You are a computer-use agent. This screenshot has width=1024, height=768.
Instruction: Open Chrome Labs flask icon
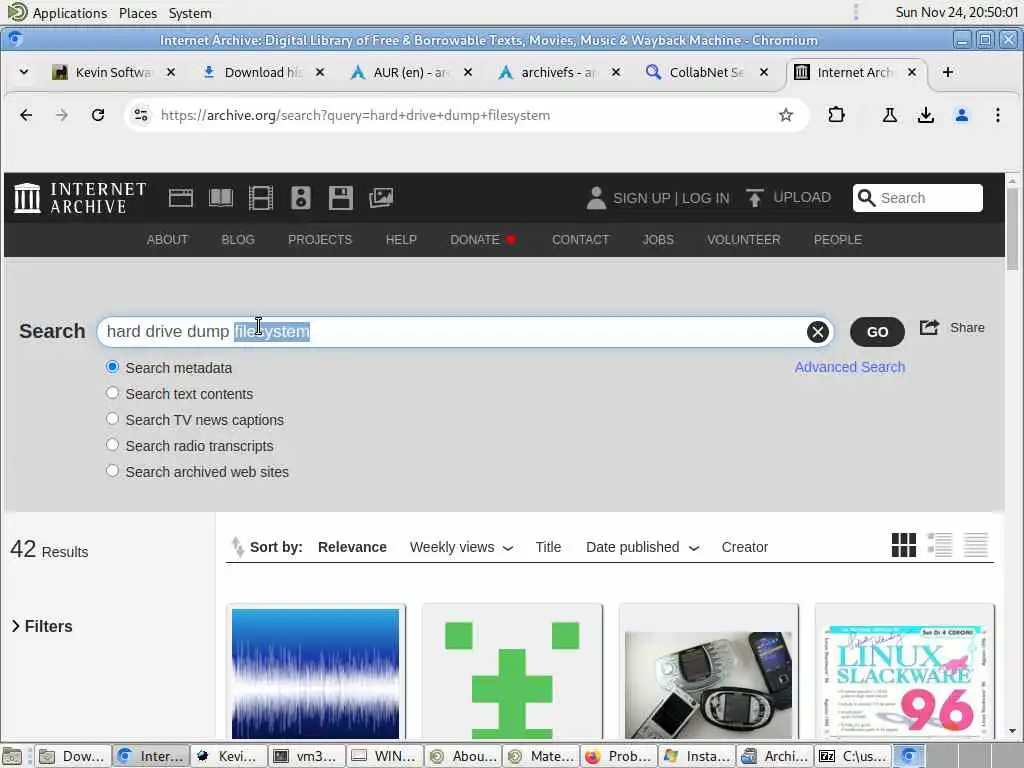pyautogui.click(x=889, y=116)
